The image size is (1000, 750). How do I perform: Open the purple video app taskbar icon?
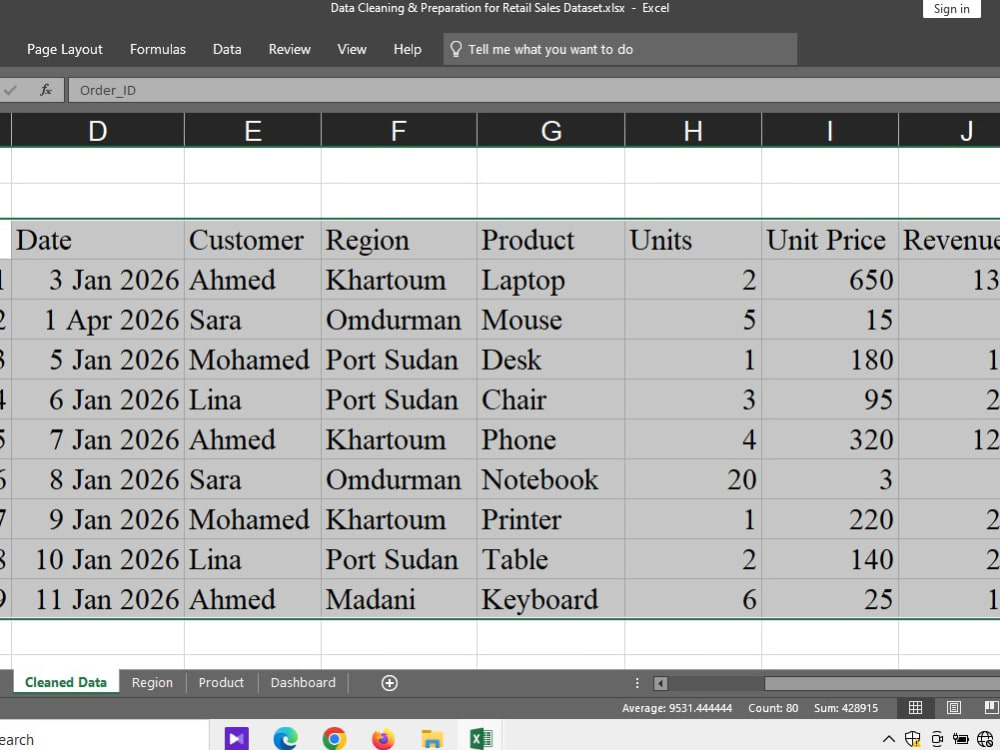[237, 739]
